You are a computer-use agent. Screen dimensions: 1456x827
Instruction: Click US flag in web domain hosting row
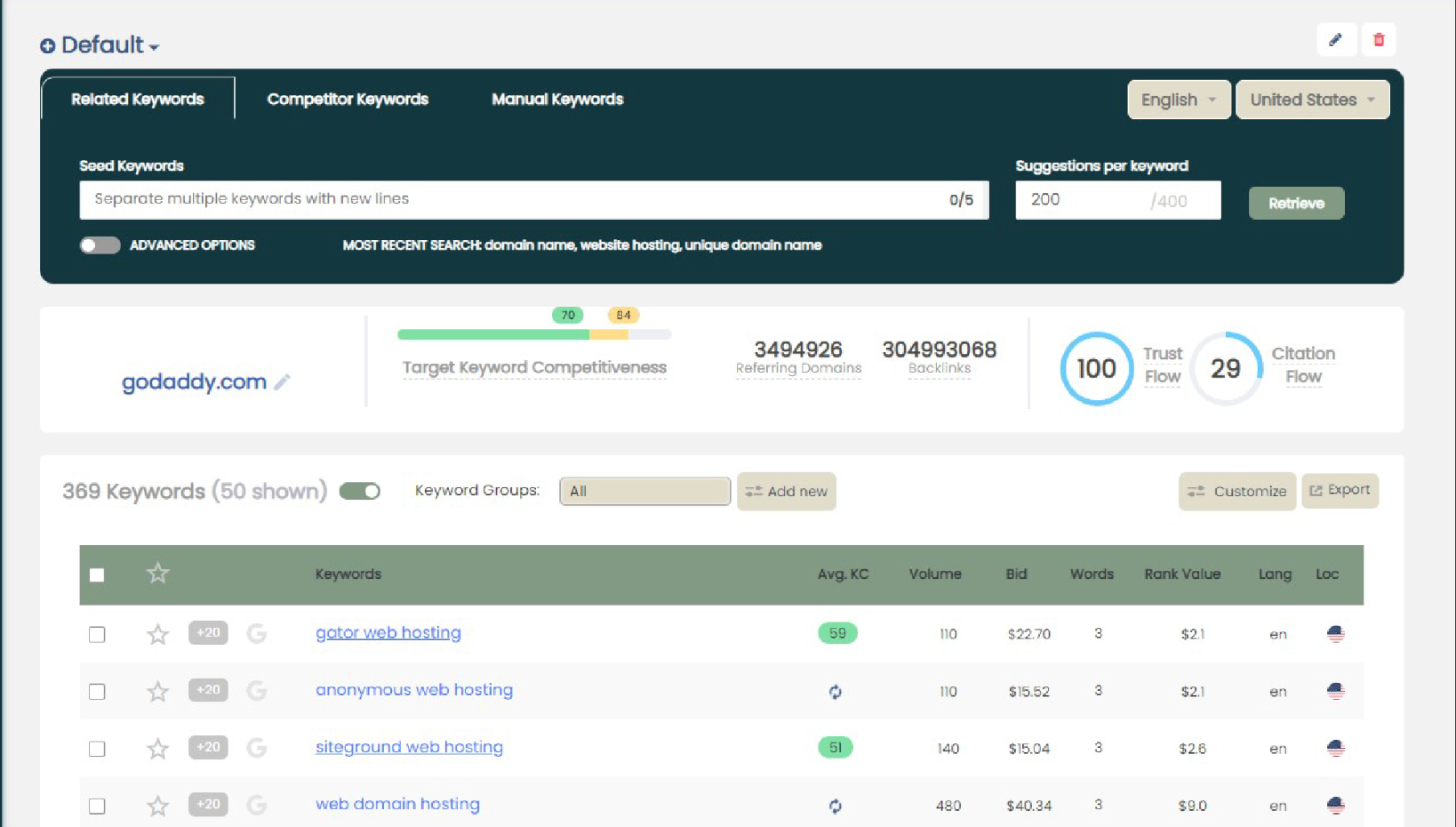[1335, 805]
